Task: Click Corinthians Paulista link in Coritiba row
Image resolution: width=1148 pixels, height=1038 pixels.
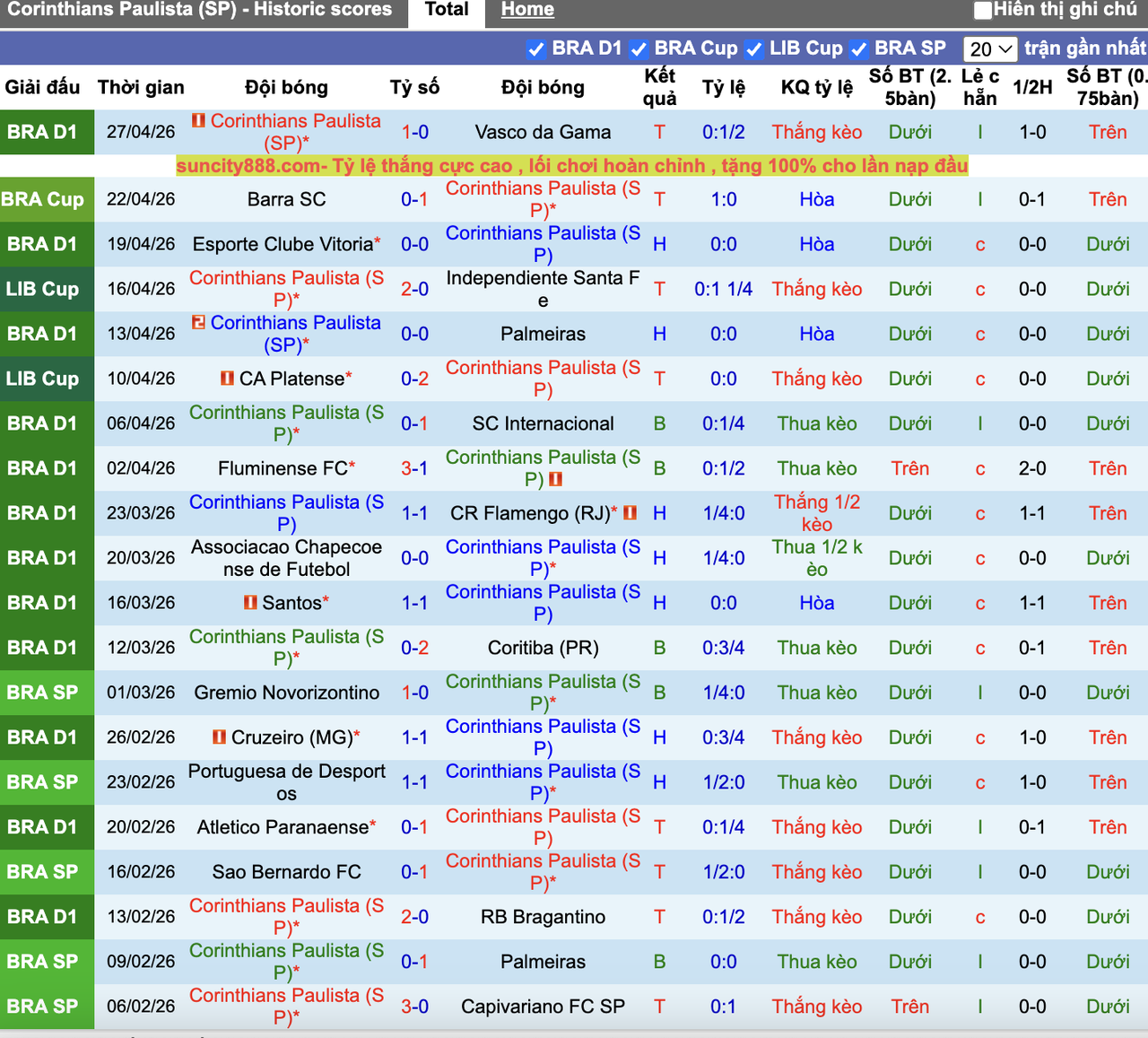Action: 286,648
